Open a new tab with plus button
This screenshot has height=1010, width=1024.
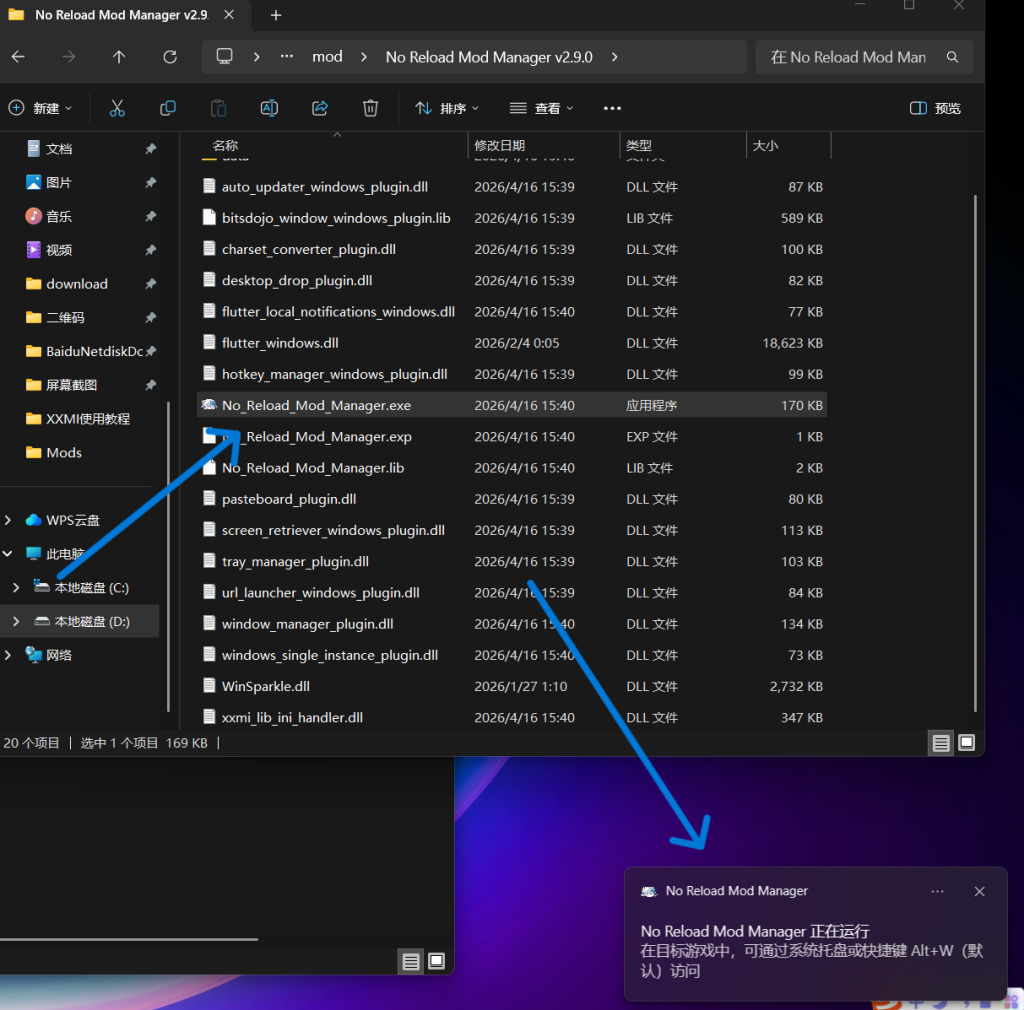click(276, 15)
